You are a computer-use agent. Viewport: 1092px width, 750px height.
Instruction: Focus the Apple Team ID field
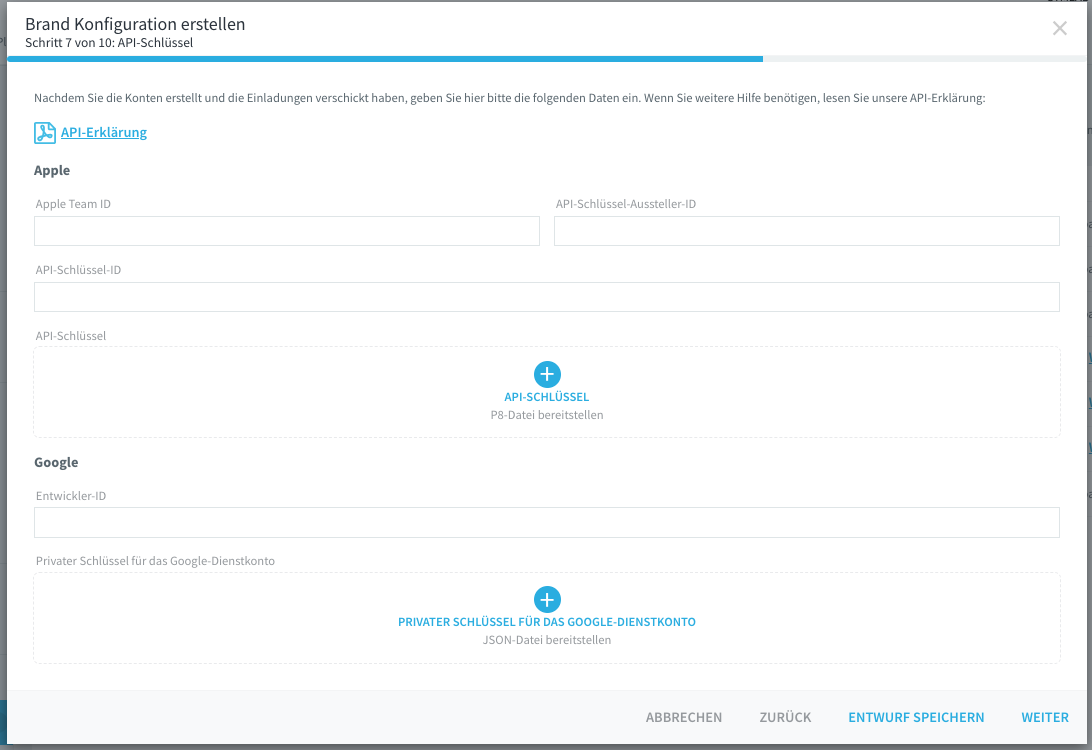click(287, 231)
